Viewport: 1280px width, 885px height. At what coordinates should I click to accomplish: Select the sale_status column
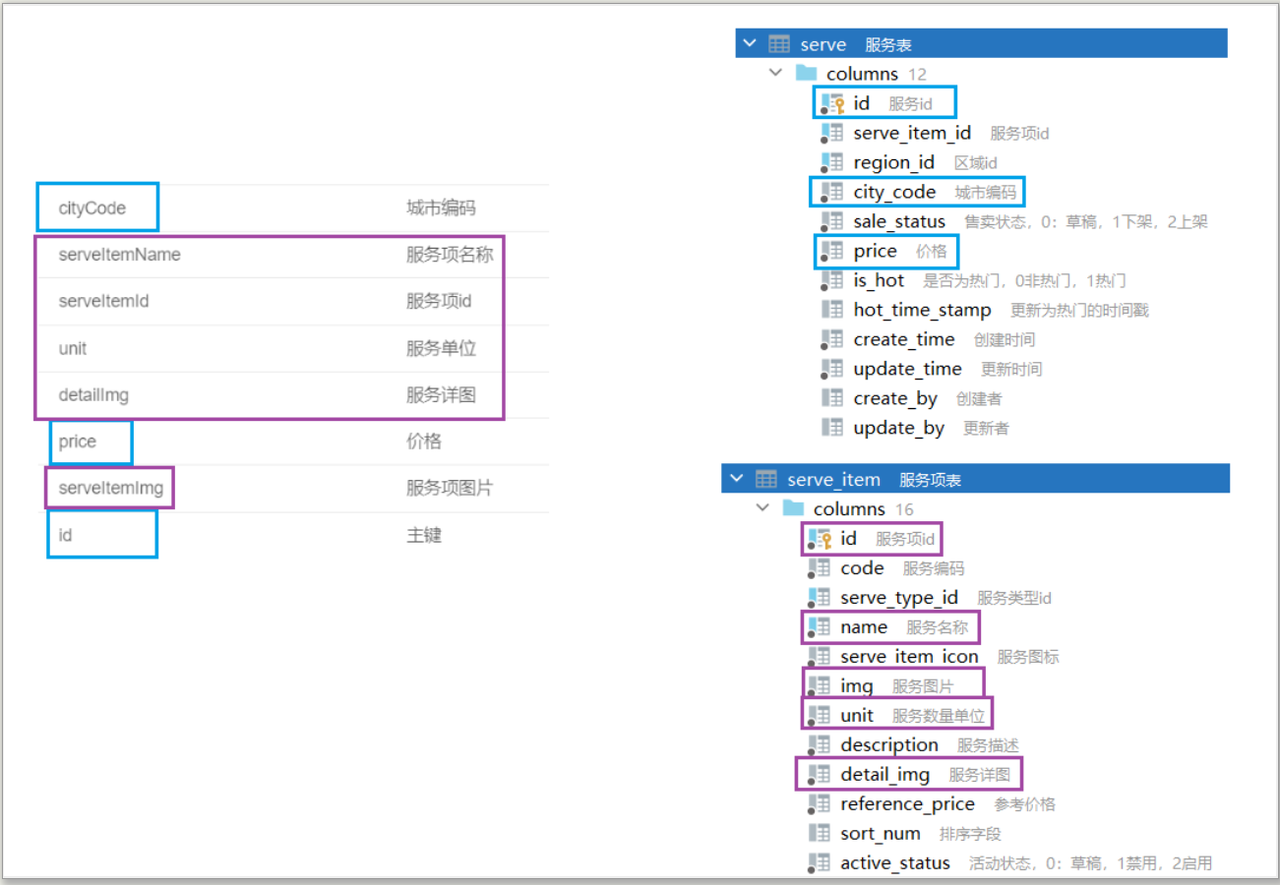coord(899,221)
